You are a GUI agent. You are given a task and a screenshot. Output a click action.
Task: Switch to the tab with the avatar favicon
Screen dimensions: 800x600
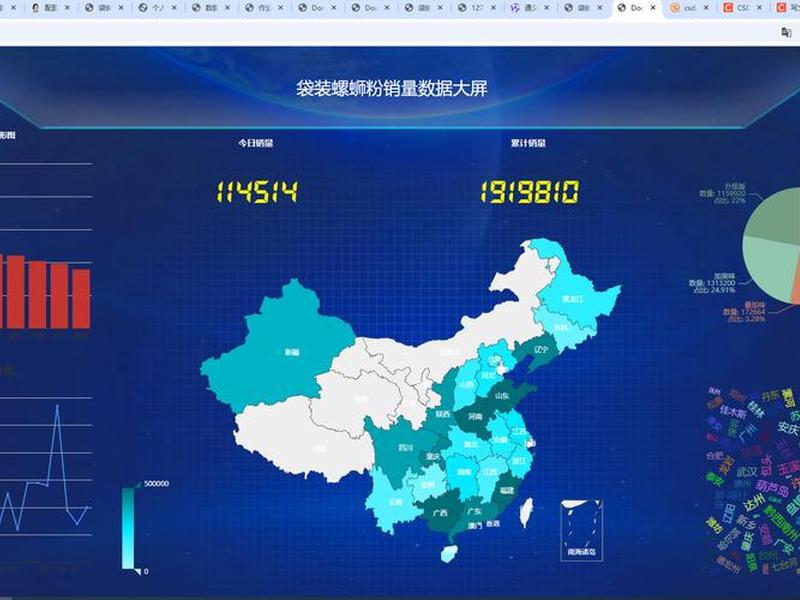[49, 8]
